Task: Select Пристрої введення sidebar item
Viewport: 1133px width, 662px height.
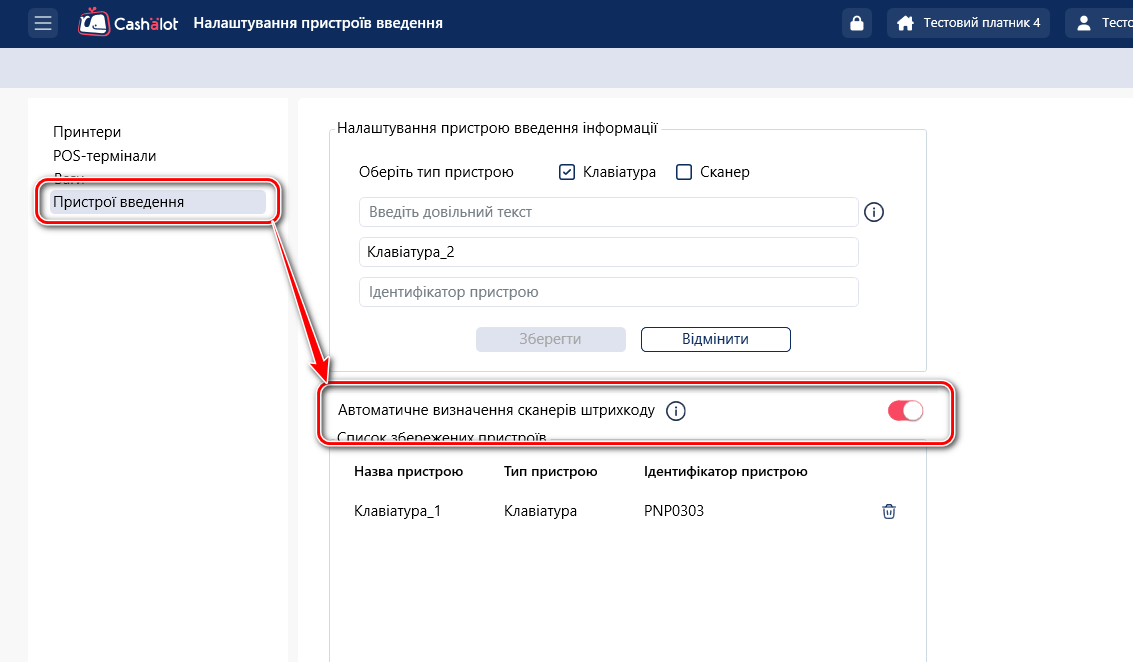Action: (x=118, y=202)
